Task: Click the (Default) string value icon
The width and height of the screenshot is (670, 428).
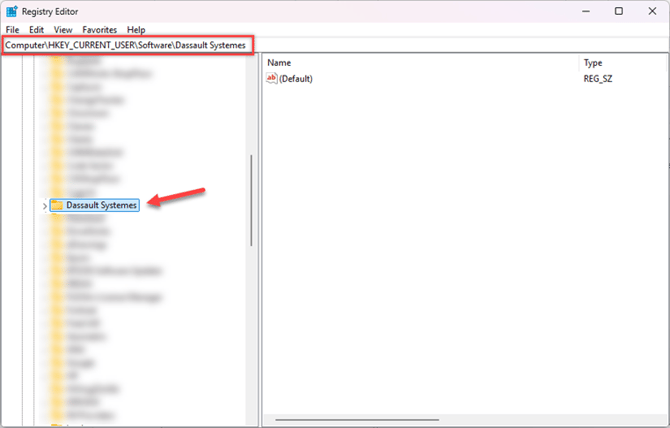Action: coord(271,79)
